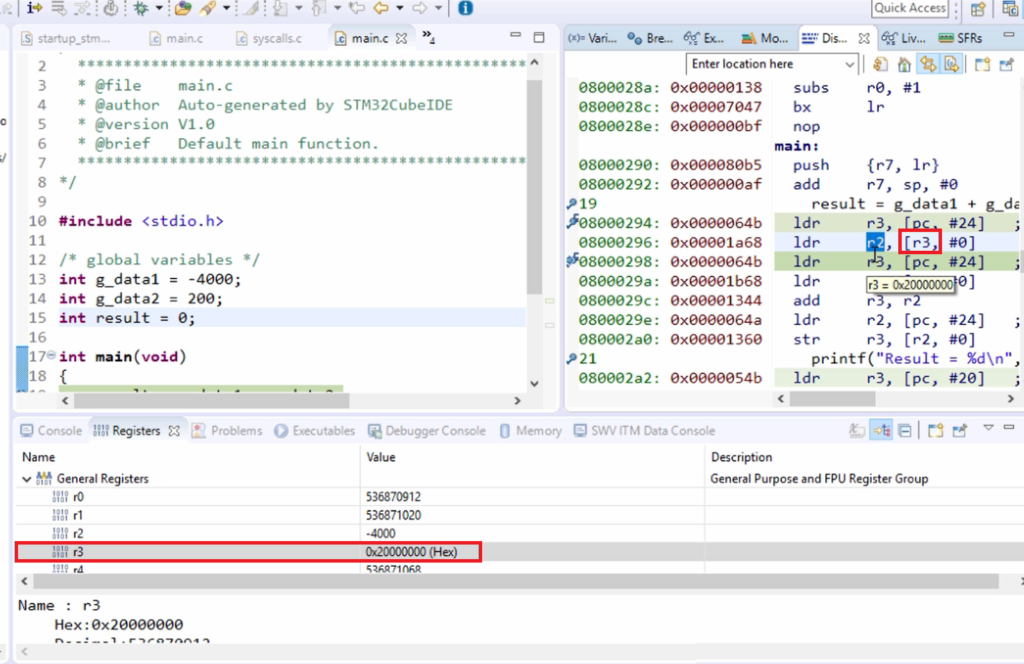
Task: Click the forward navigation arrow icon
Action: (420, 8)
